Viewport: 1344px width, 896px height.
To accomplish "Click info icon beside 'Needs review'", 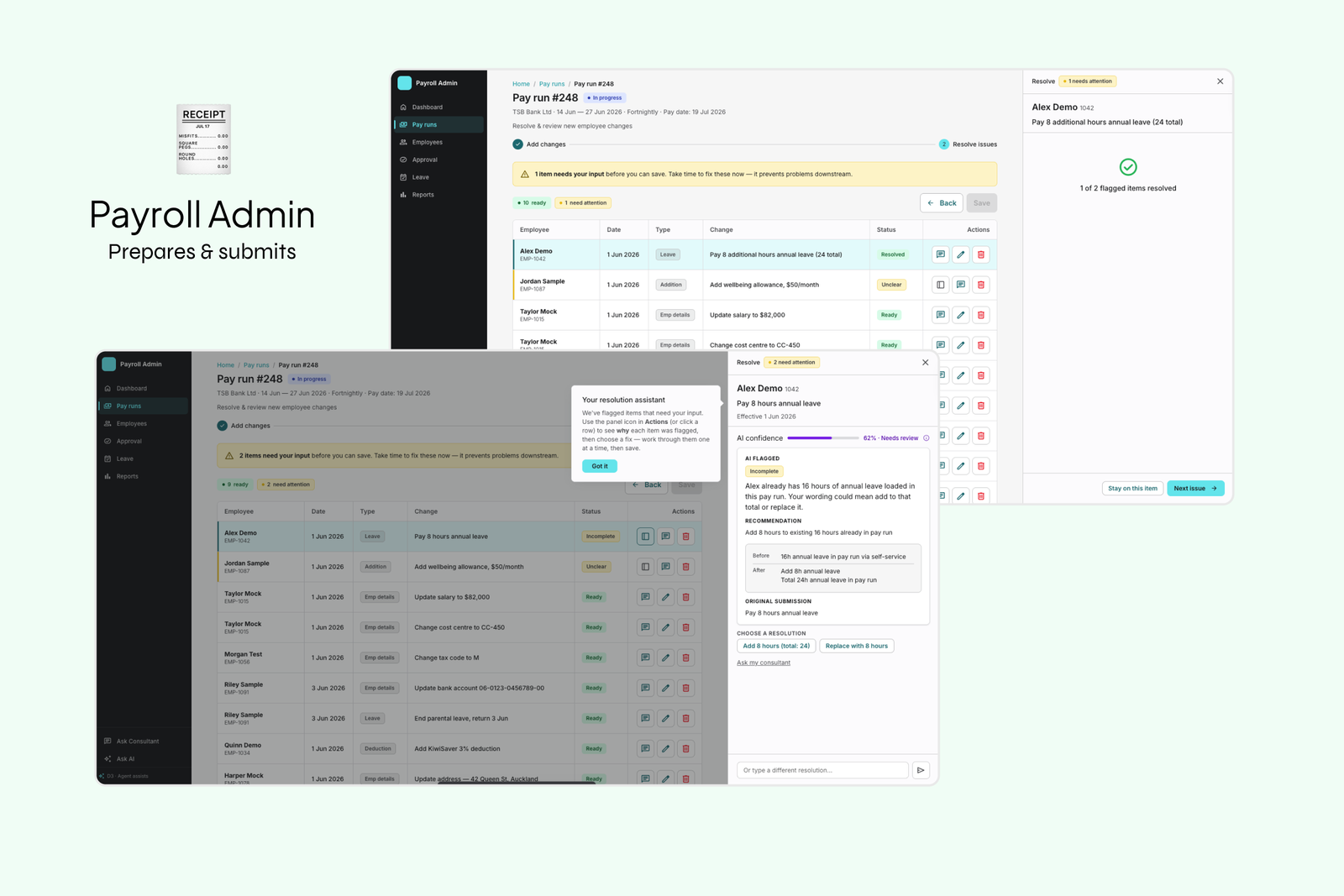I will click(x=927, y=438).
